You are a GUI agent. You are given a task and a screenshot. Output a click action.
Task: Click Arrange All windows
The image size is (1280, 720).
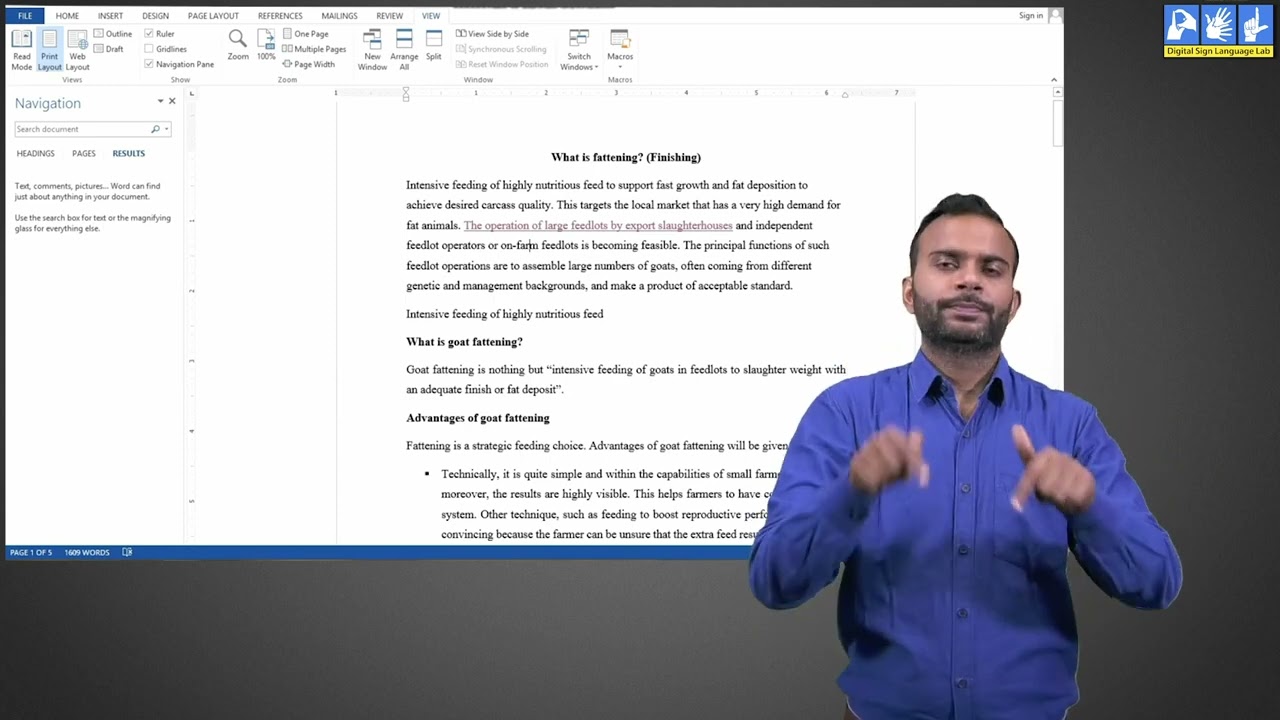point(404,49)
